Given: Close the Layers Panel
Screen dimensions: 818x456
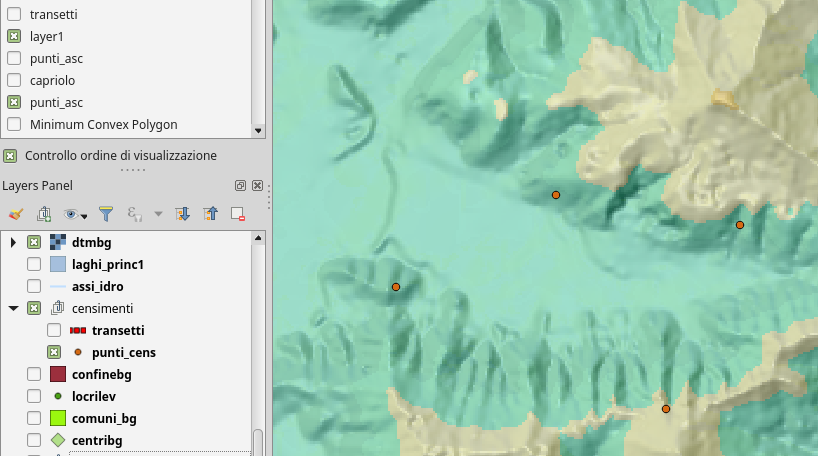Looking at the screenshot, I should [x=257, y=186].
